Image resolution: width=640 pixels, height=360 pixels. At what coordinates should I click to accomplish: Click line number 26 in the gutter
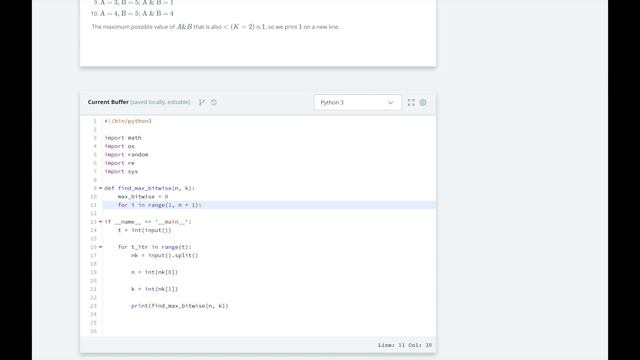pyautogui.click(x=93, y=331)
